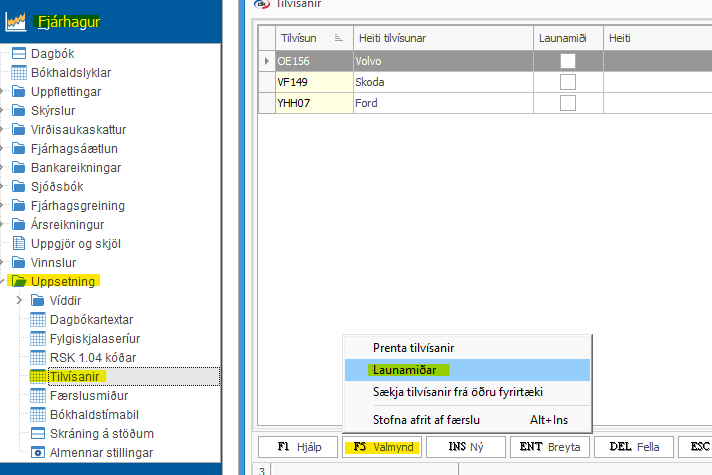This screenshot has height=475, width=712.
Task: Enable Launamiði checkbox for Skoda
Action: [568, 82]
